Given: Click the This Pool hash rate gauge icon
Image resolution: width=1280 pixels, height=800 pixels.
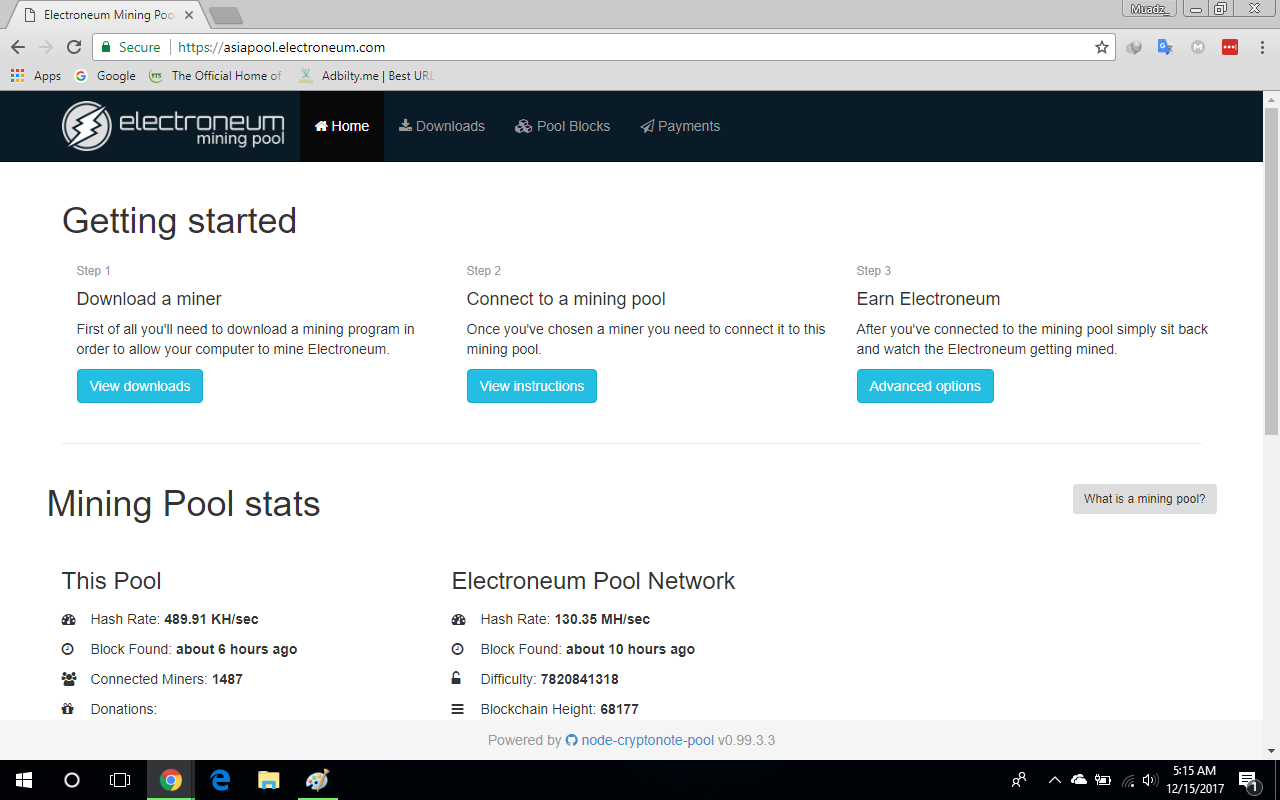Looking at the screenshot, I should 68,619.
